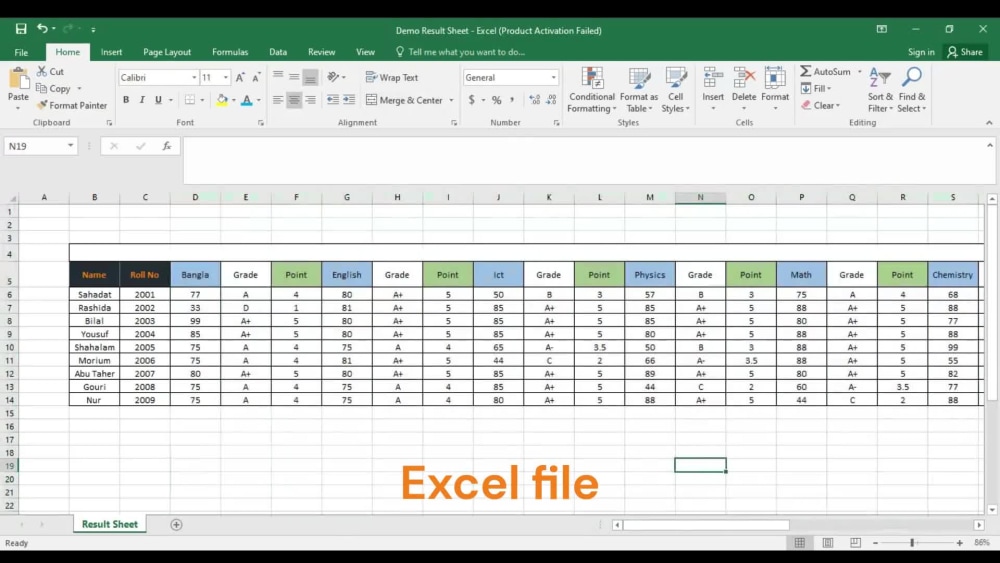Decrease font size with the small A

point(256,77)
